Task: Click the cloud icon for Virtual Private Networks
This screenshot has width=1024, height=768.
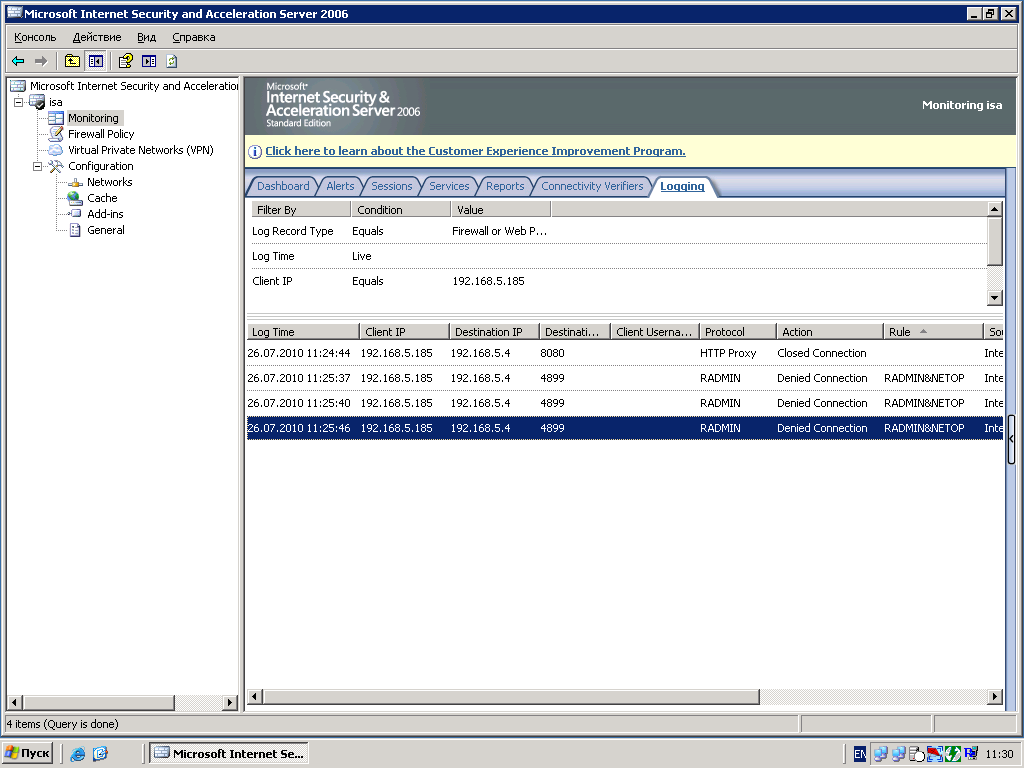Action: (56, 150)
